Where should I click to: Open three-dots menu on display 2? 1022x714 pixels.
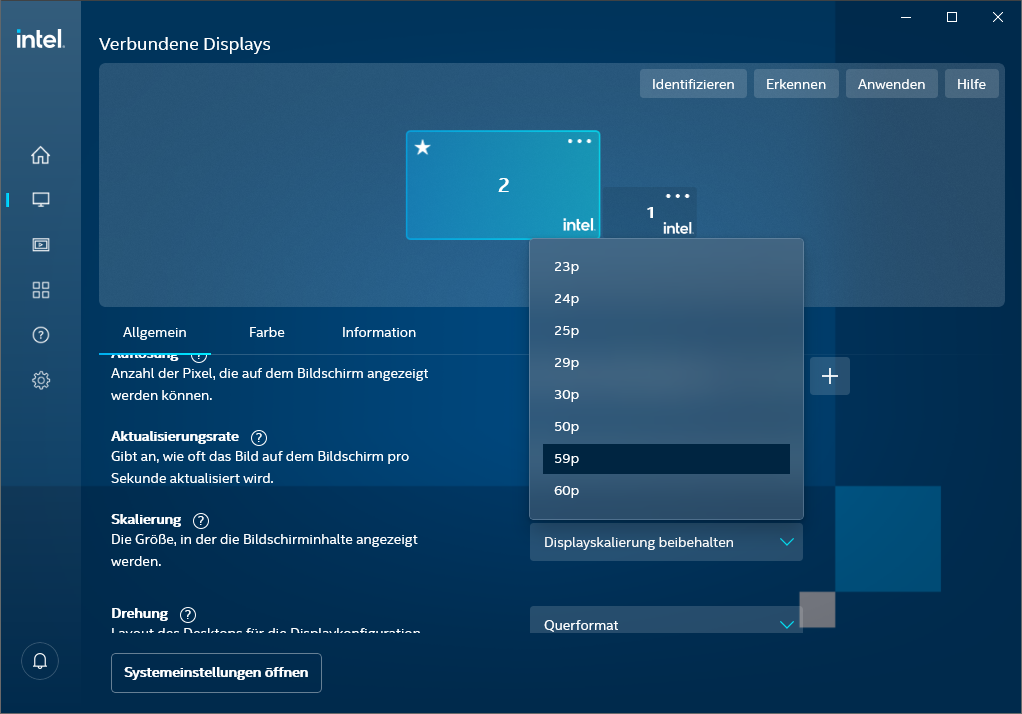click(579, 141)
